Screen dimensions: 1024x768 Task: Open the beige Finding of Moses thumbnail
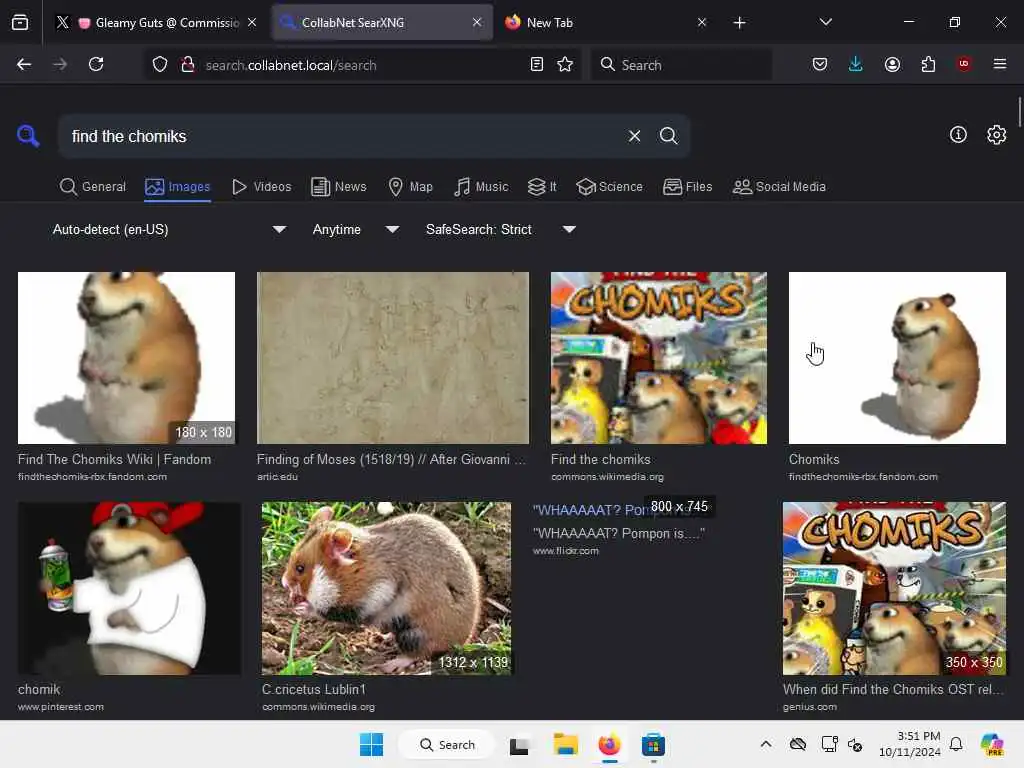(392, 358)
